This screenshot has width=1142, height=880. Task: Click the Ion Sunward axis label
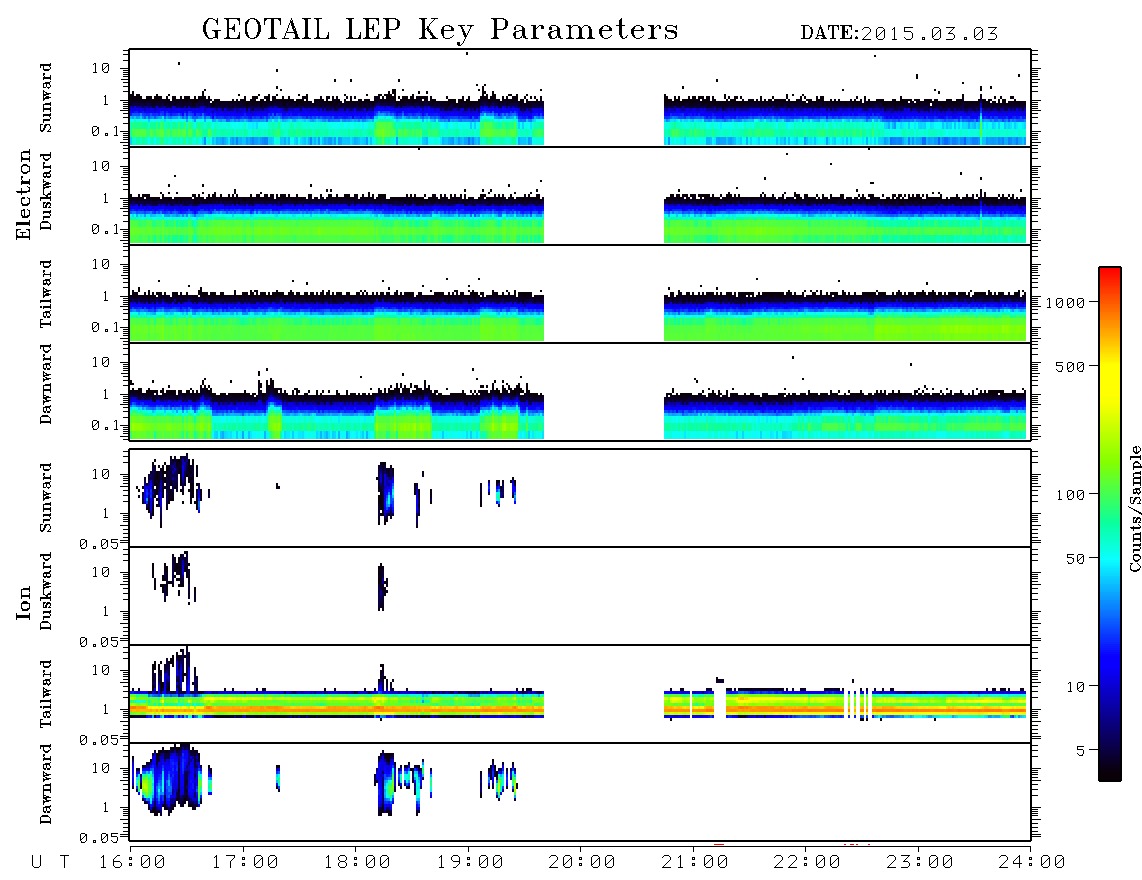(45, 498)
